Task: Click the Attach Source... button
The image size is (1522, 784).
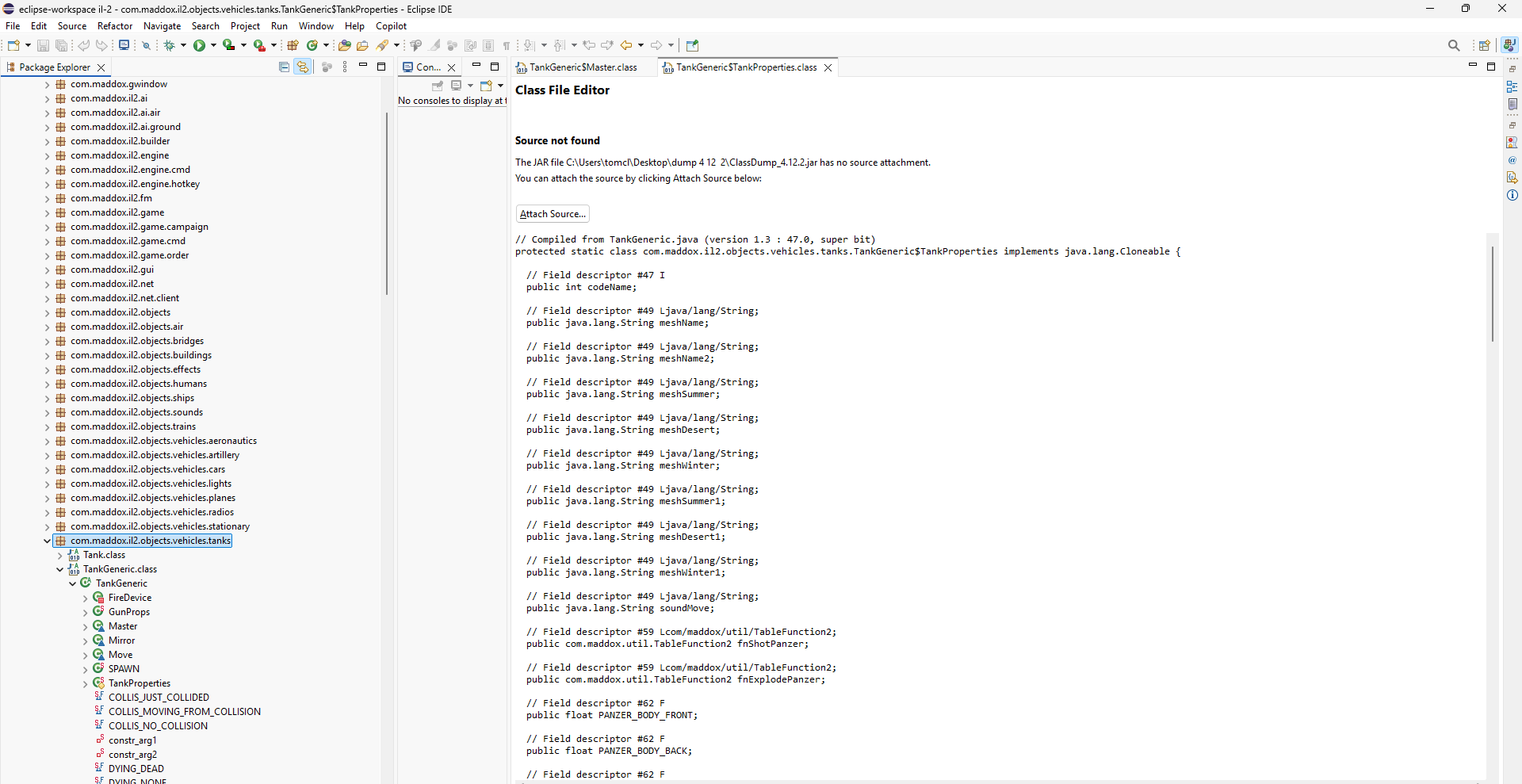Action: pyautogui.click(x=553, y=214)
